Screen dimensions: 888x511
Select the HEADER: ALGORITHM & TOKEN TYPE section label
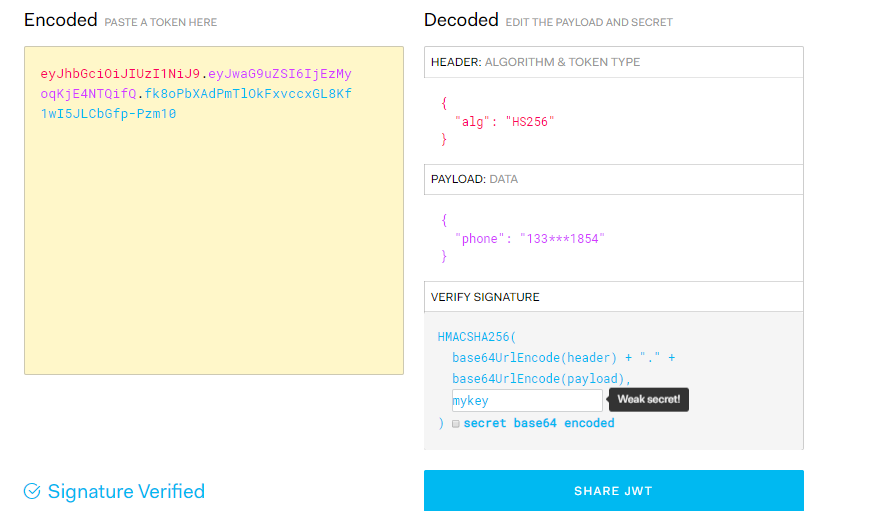[x=535, y=62]
